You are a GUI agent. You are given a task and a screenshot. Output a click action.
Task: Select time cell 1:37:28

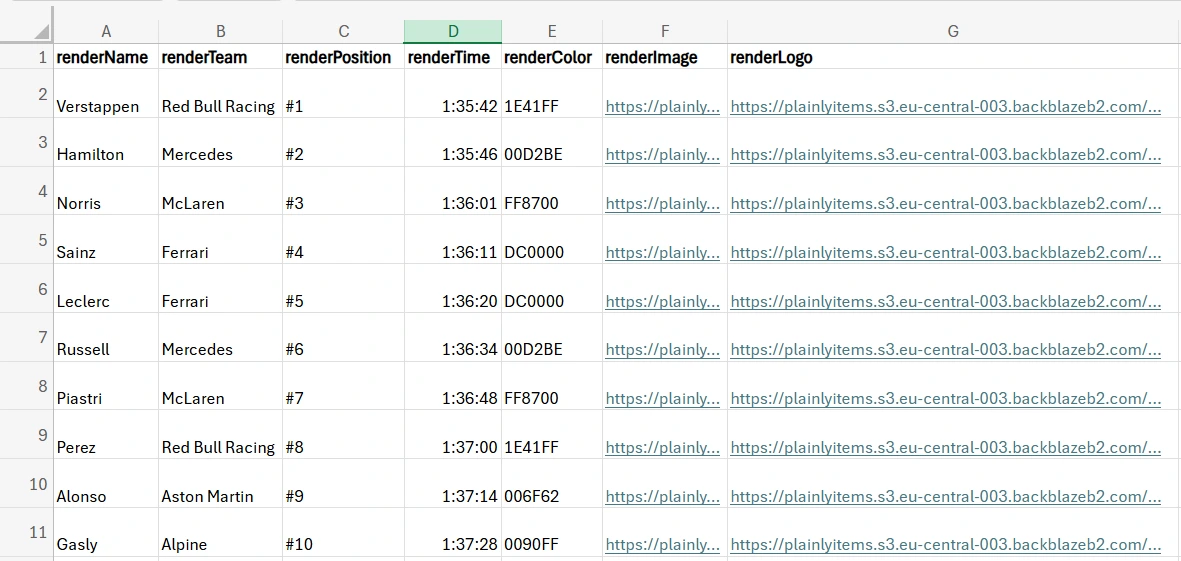(453, 532)
